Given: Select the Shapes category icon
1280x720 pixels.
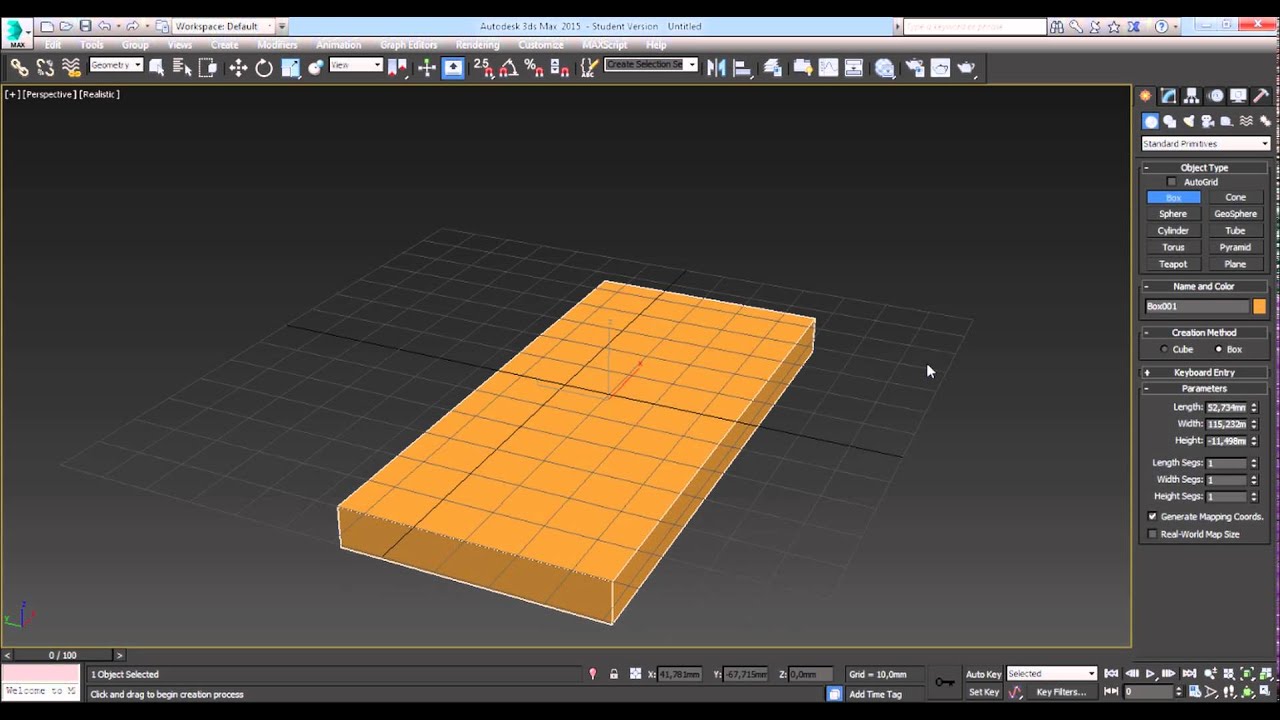Looking at the screenshot, I should click(1170, 121).
